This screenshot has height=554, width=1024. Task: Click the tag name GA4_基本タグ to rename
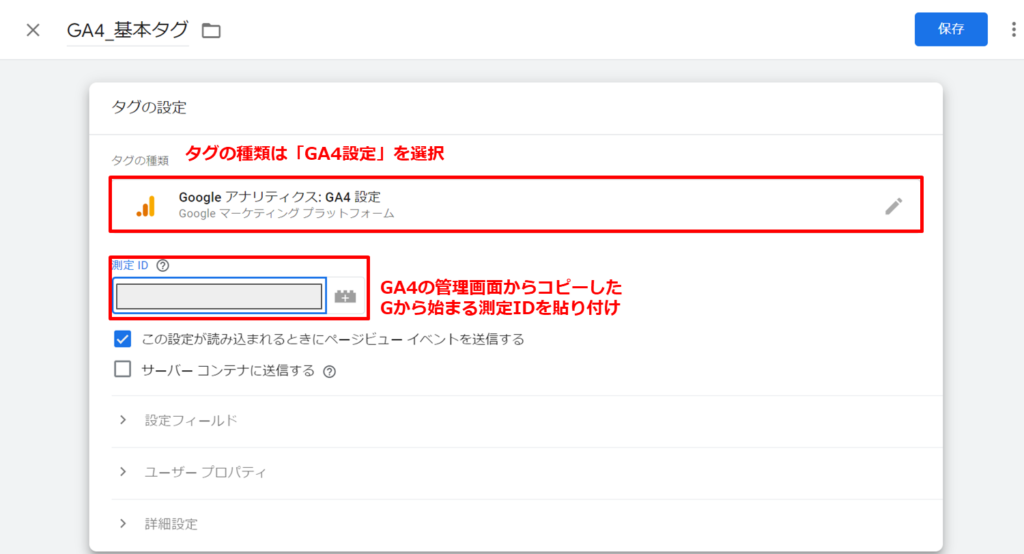pos(127,30)
